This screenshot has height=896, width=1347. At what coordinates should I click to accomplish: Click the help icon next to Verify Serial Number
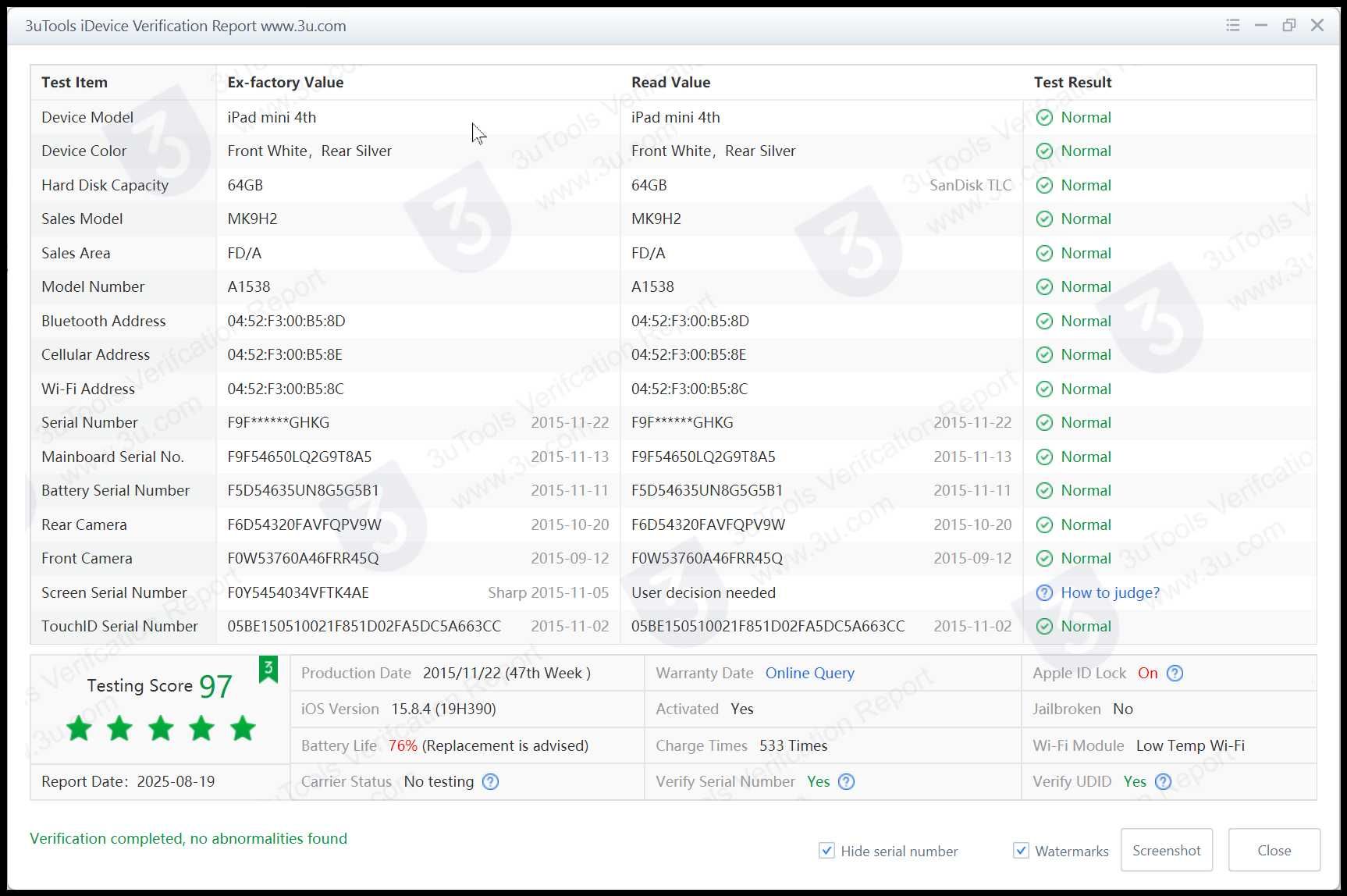coord(846,781)
